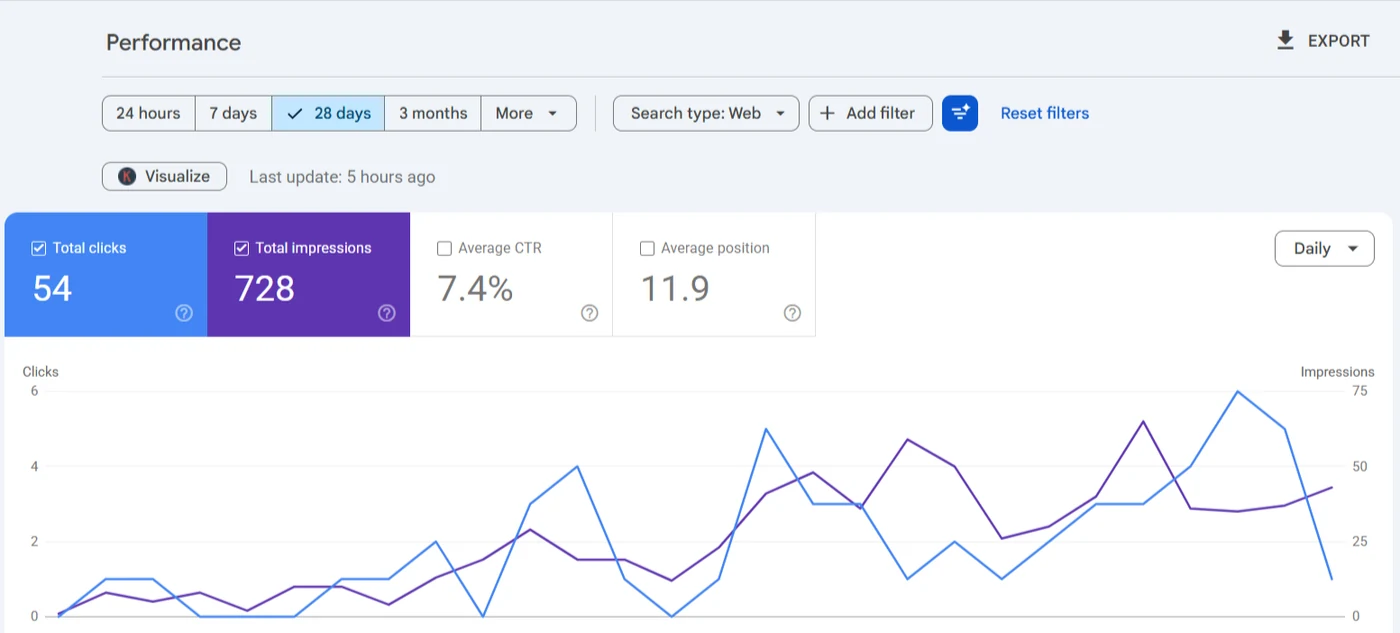Click the Visualize button
The width and height of the screenshot is (1400, 633).
164,176
